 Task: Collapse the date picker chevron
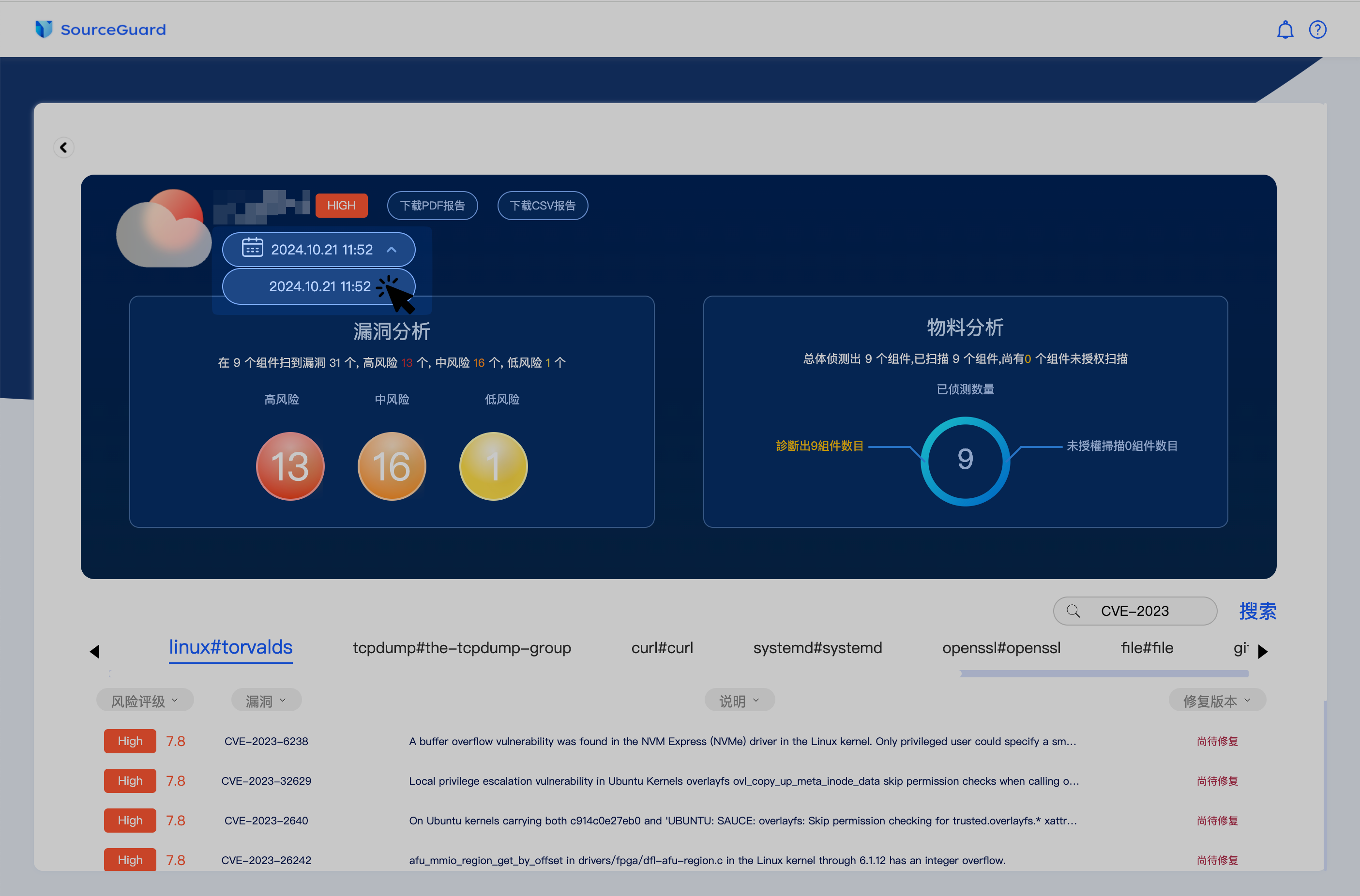pyautogui.click(x=392, y=249)
